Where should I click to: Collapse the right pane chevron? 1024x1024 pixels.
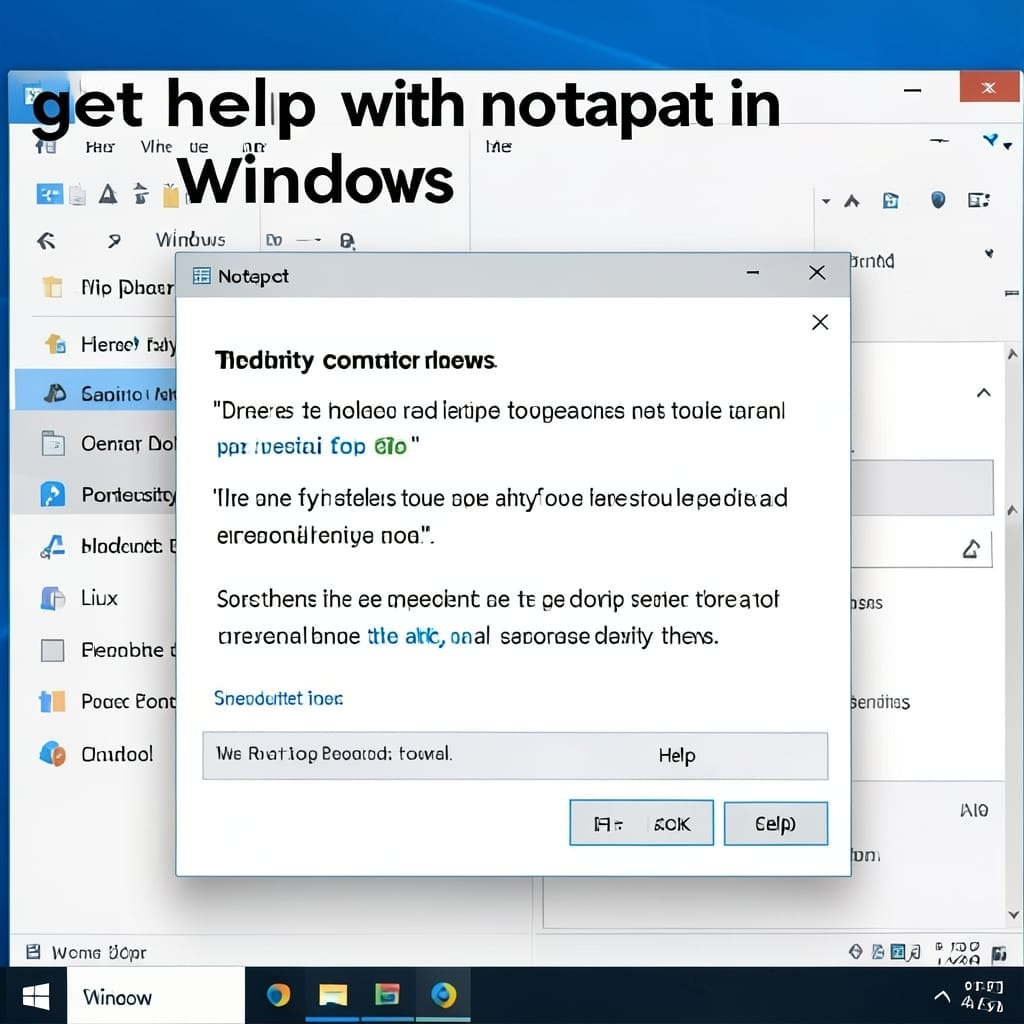[984, 392]
